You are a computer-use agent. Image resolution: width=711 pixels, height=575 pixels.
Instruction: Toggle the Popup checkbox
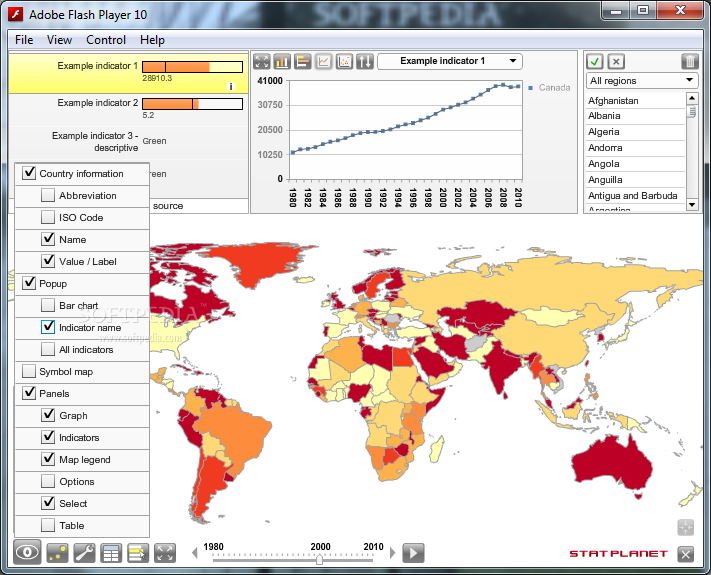tap(29, 283)
